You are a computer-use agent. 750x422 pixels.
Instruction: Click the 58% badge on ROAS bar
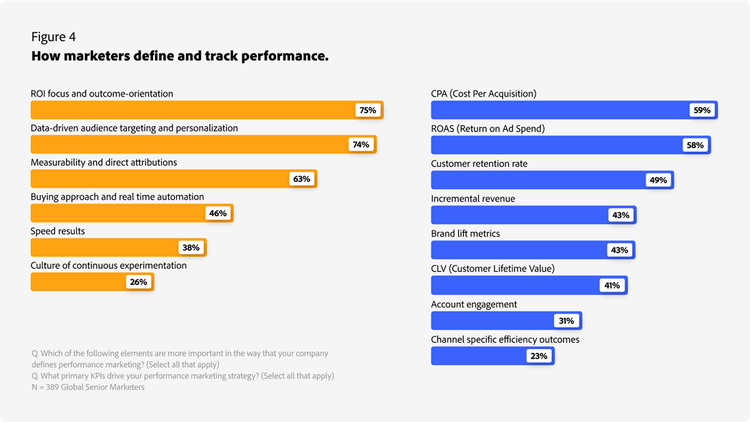(695, 145)
